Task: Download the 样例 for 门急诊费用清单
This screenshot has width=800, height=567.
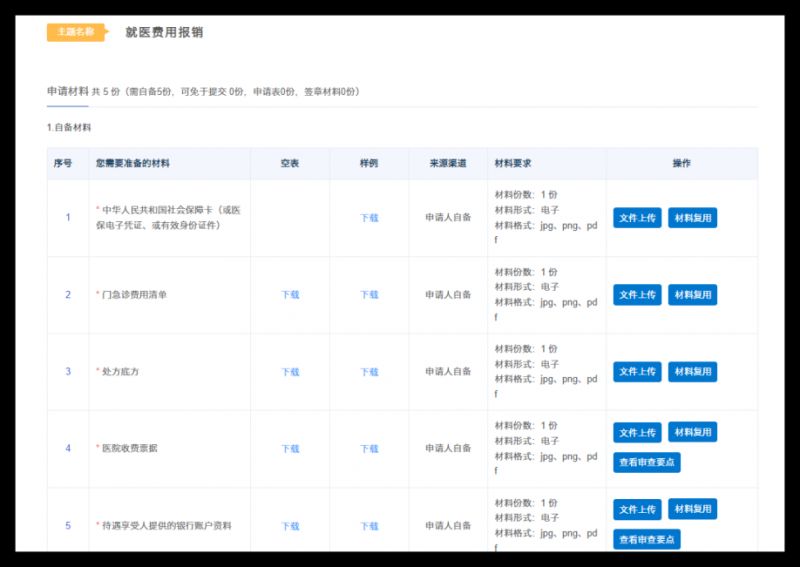Action: click(x=369, y=295)
